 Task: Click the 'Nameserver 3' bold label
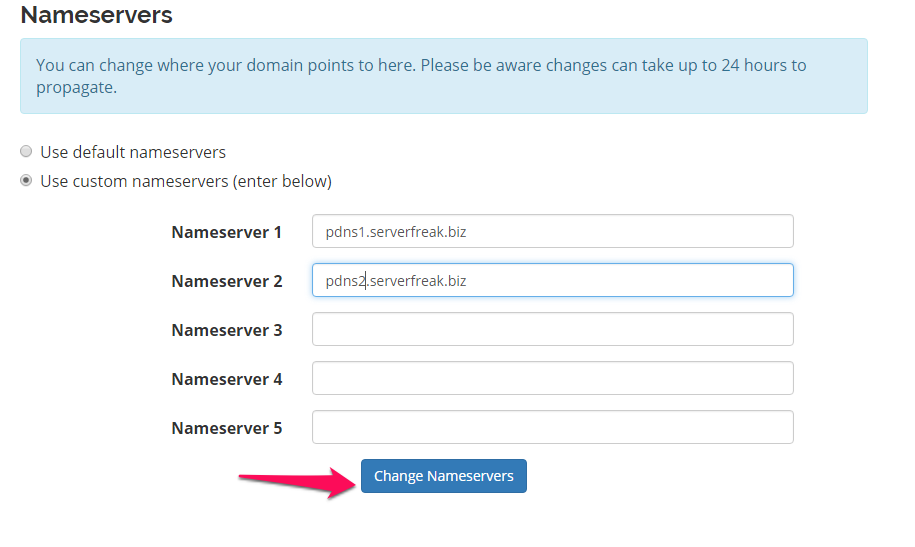(226, 330)
